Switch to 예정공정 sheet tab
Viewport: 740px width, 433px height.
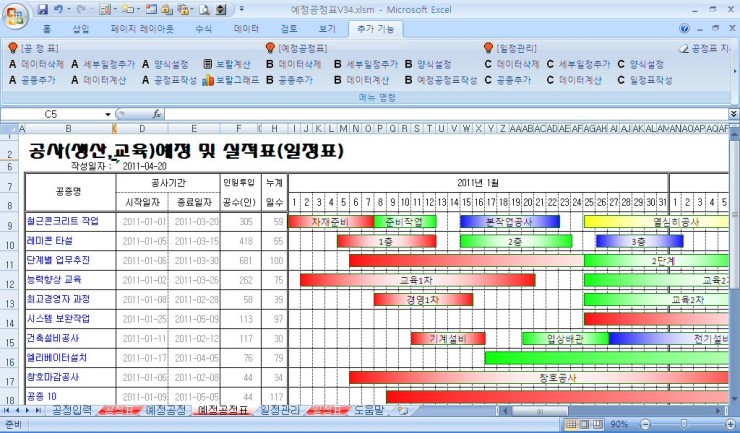point(166,410)
